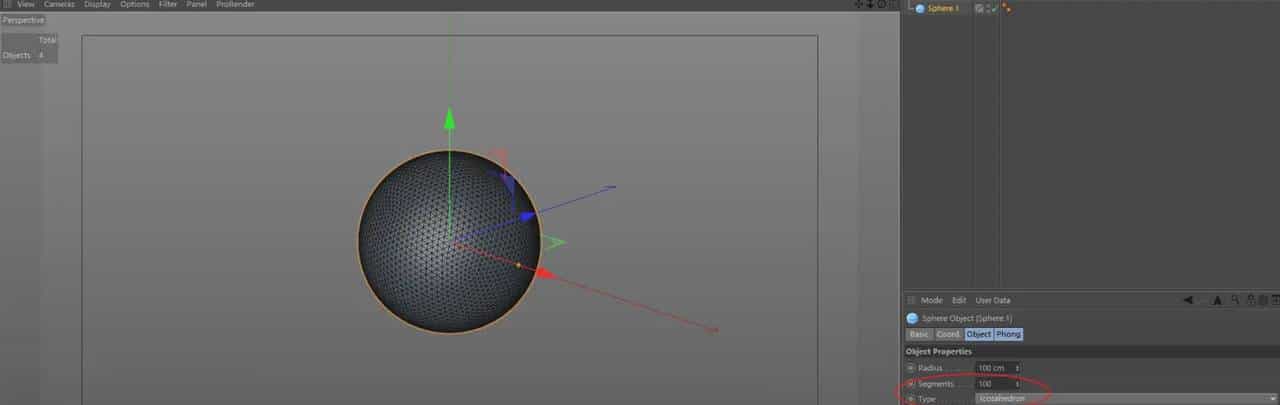The image size is (1280, 405).
Task: Click the green Y axis arrow handle
Action: [449, 120]
